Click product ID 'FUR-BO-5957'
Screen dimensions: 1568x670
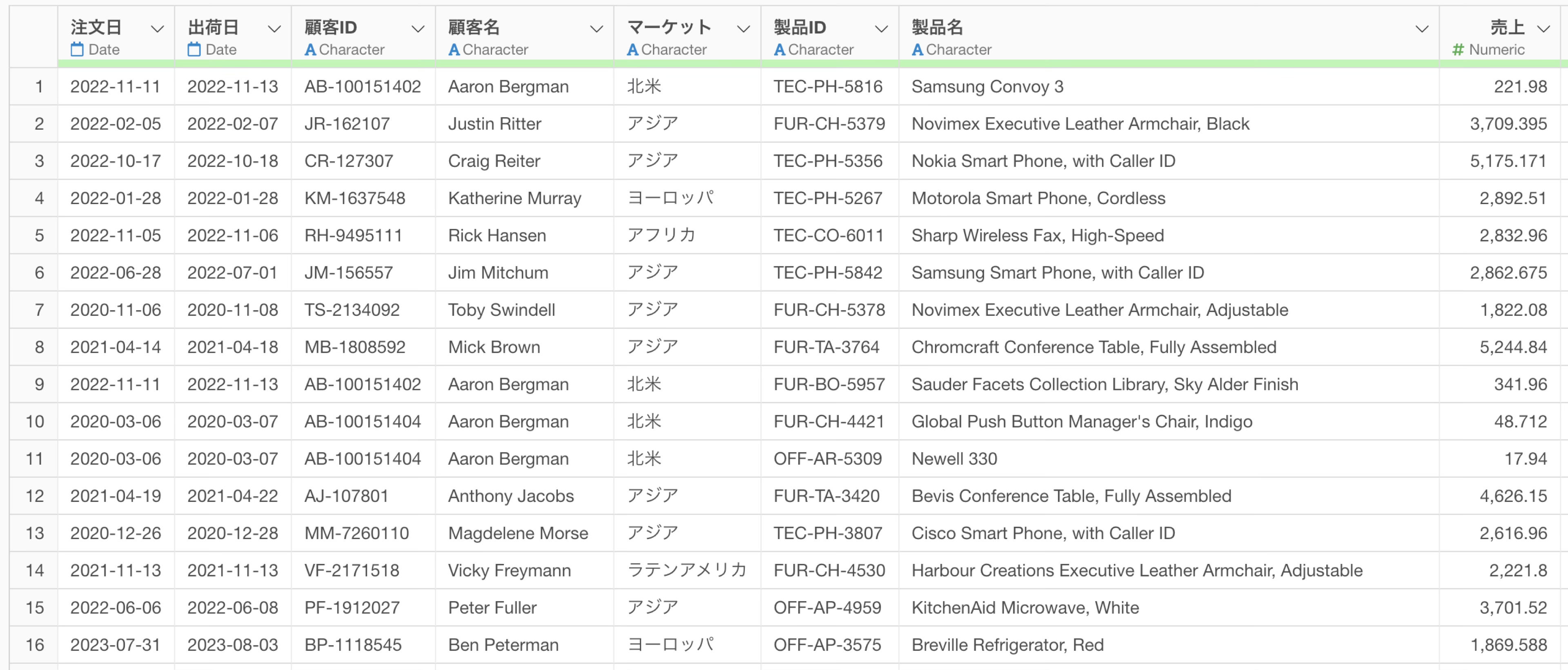(829, 384)
